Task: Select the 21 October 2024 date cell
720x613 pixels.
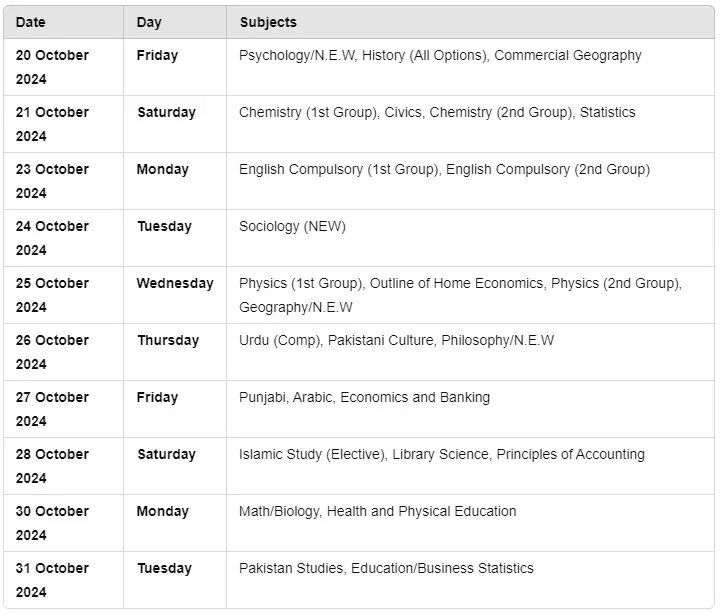Action: click(x=63, y=124)
